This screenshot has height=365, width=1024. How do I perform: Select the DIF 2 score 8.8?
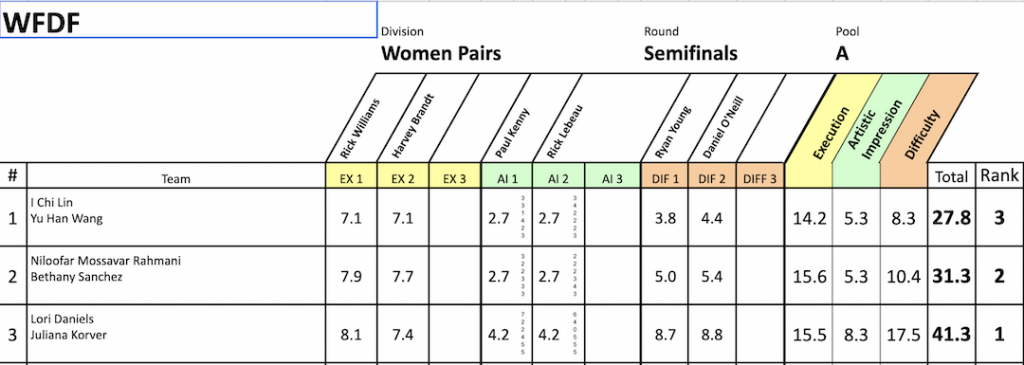pyautogui.click(x=711, y=334)
